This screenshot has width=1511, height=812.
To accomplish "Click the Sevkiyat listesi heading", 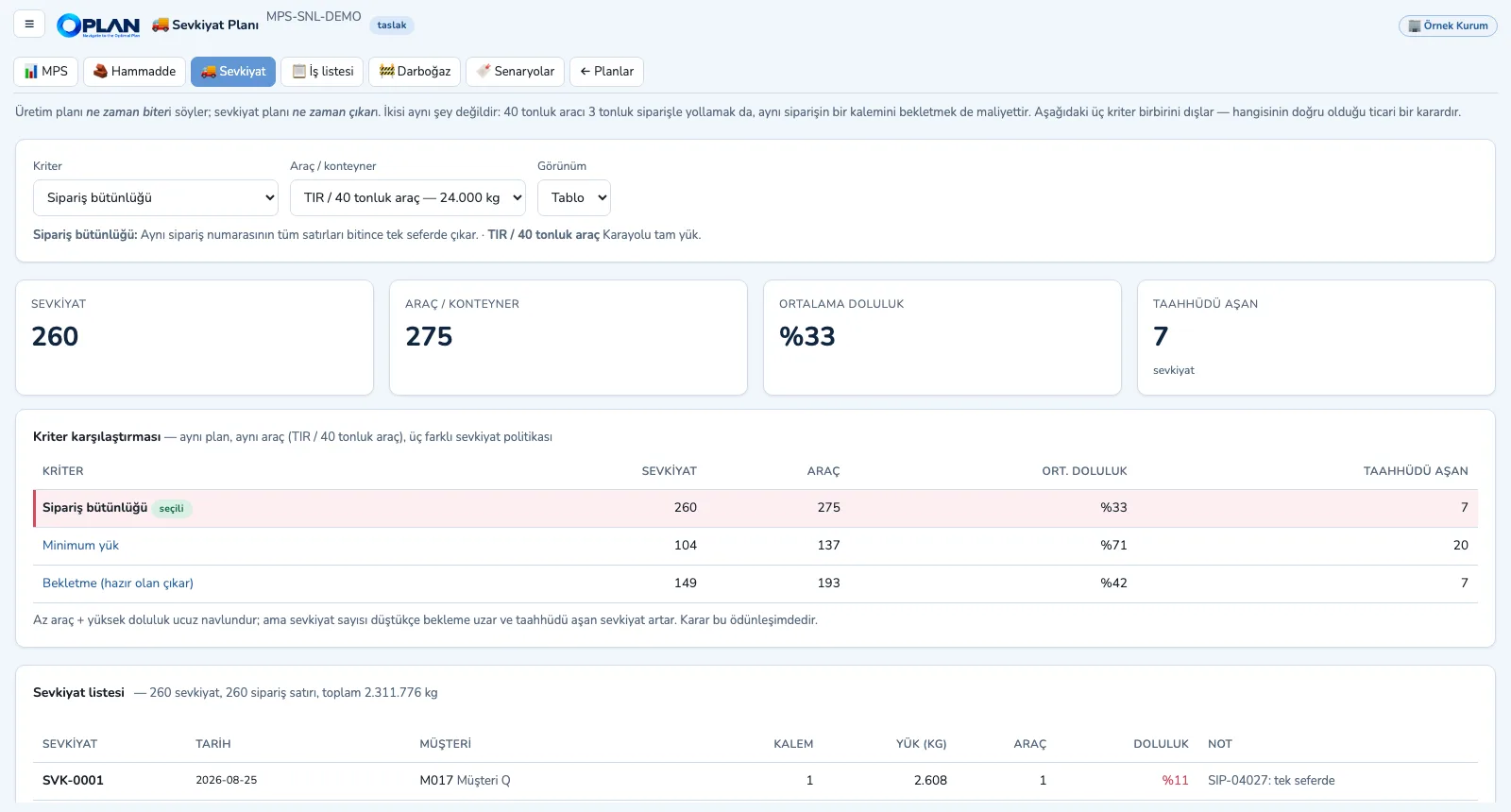I will point(78,693).
